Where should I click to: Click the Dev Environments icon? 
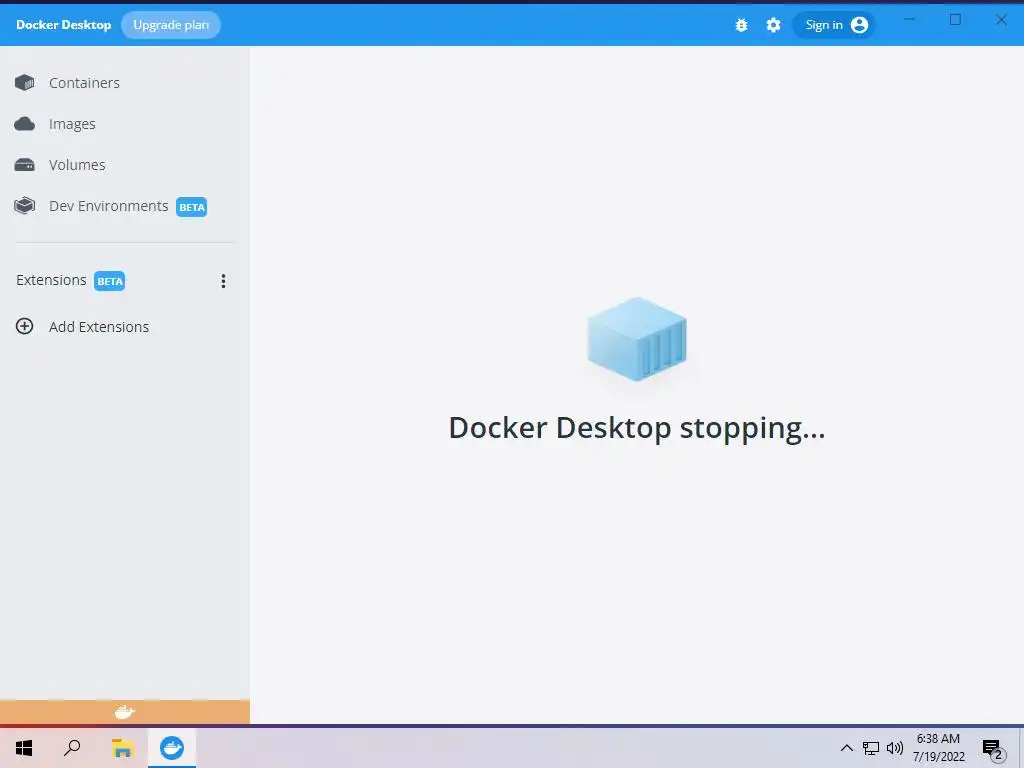coord(25,206)
